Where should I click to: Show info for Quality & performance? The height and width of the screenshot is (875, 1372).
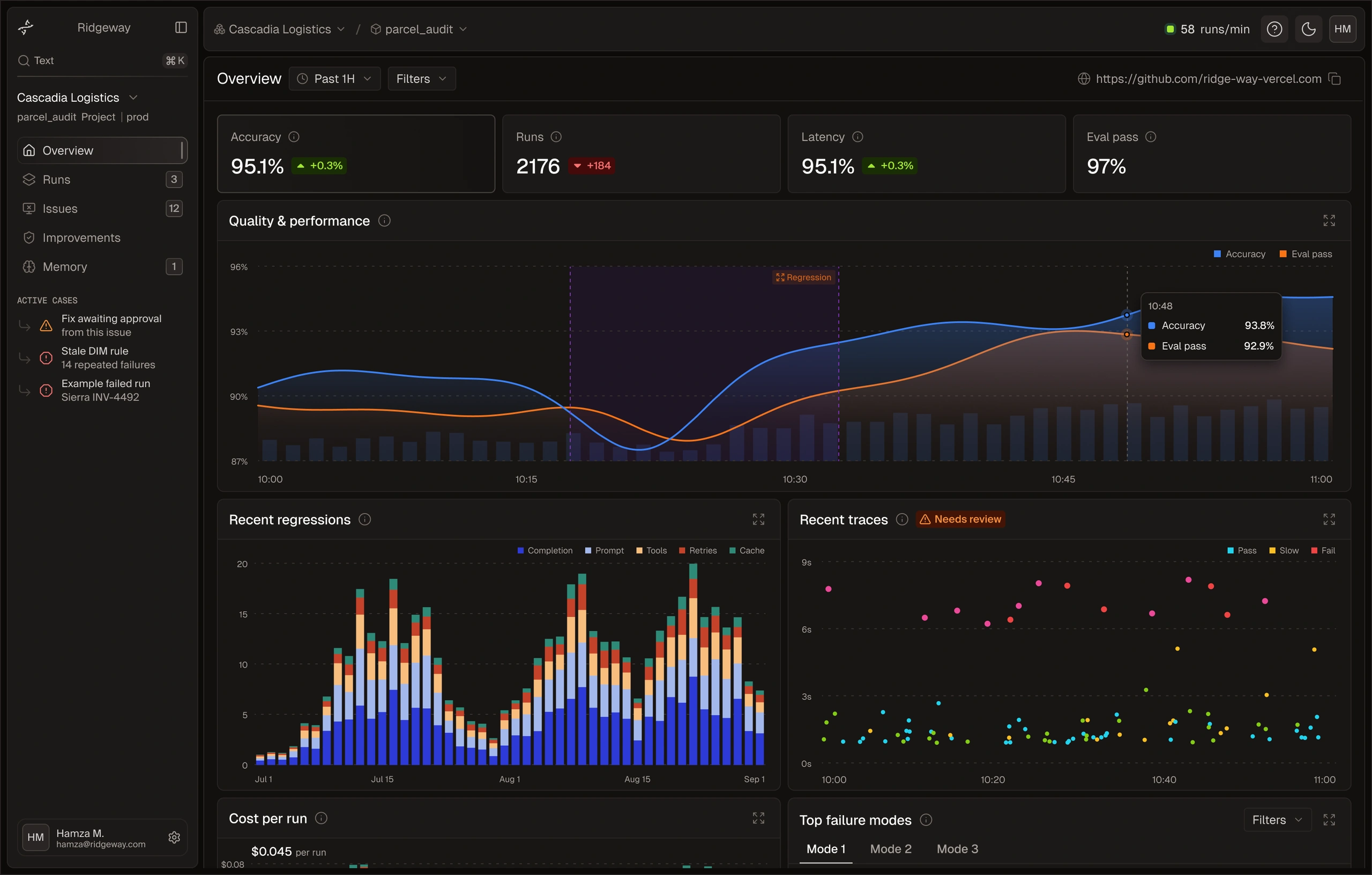click(x=385, y=220)
